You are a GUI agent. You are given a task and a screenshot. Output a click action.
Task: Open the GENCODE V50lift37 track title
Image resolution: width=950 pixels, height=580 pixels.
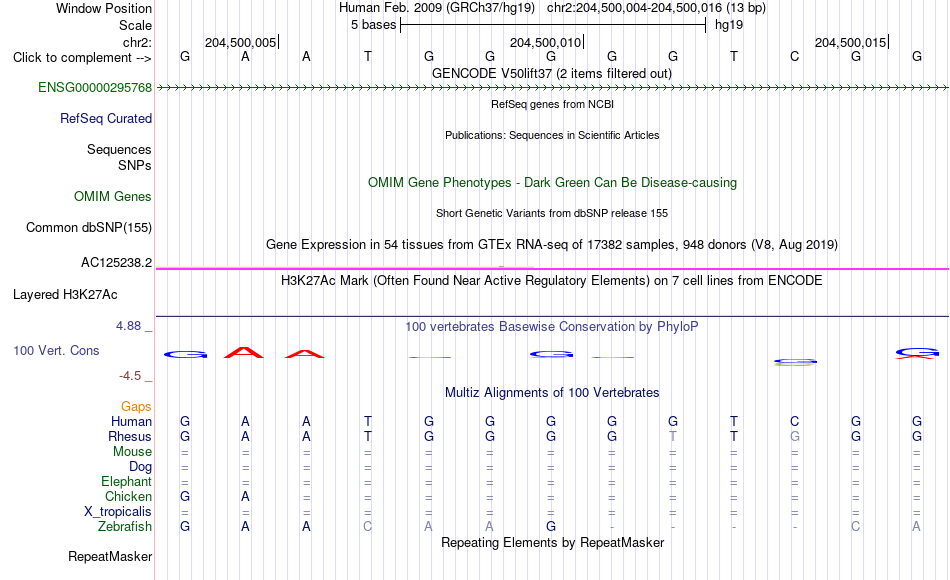click(x=552, y=73)
